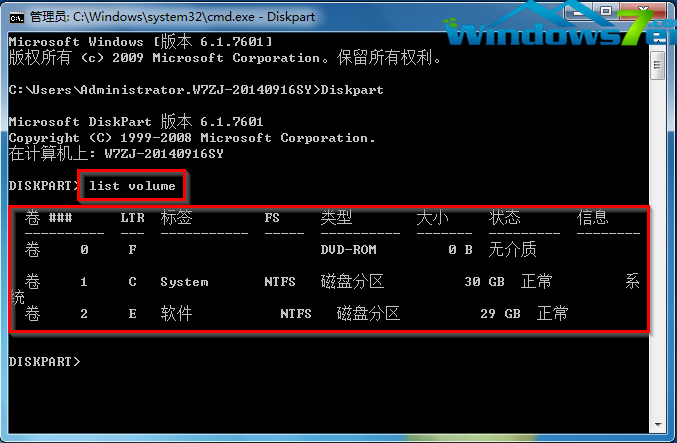Viewport: 677px width, 443px height.
Task: Click drive letter 'E' in volume 2 row
Action: click(x=132, y=313)
